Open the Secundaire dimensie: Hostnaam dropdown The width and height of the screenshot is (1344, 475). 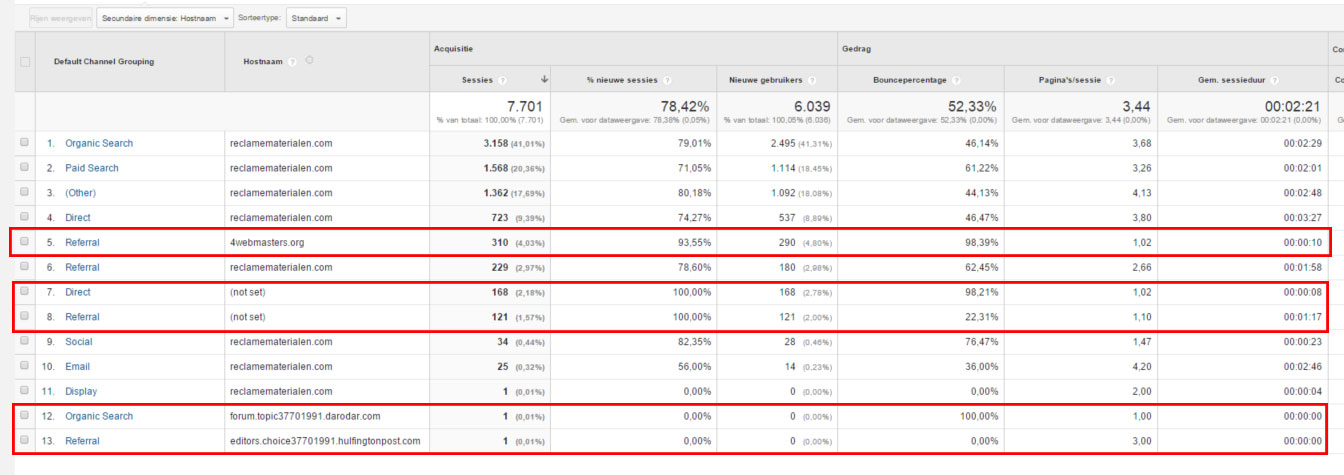(x=166, y=18)
